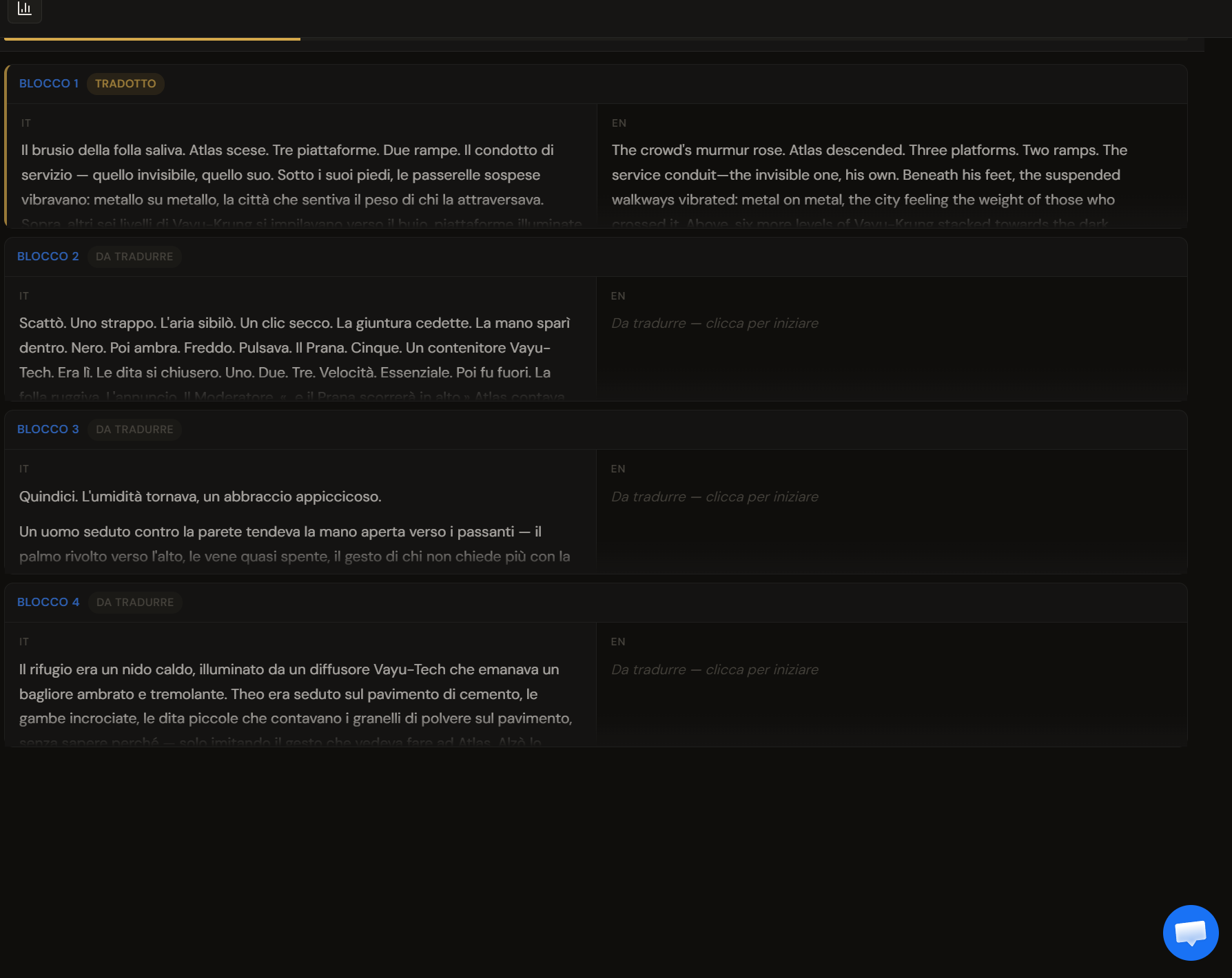This screenshot has height=978, width=1232.
Task: Click DA TRADURRE badge of Blocco 2
Action: coord(134,257)
